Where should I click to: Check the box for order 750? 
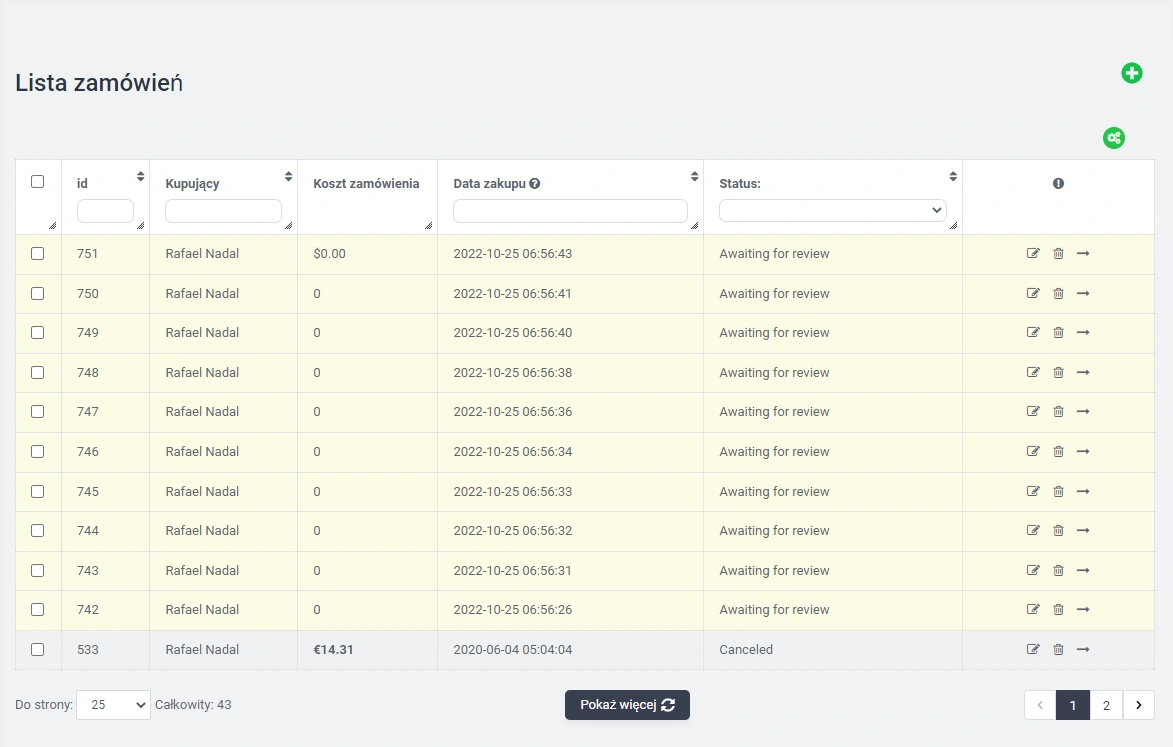(x=38, y=294)
